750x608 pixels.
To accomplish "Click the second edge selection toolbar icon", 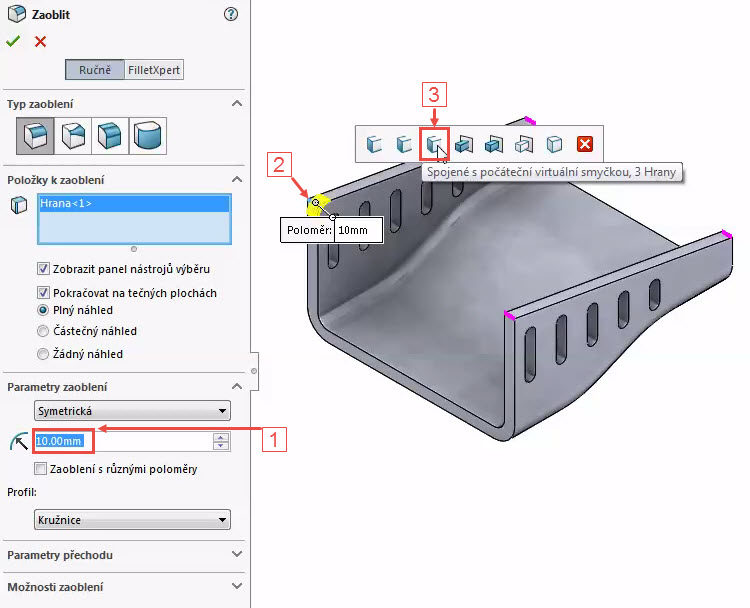I will pyautogui.click(x=404, y=144).
